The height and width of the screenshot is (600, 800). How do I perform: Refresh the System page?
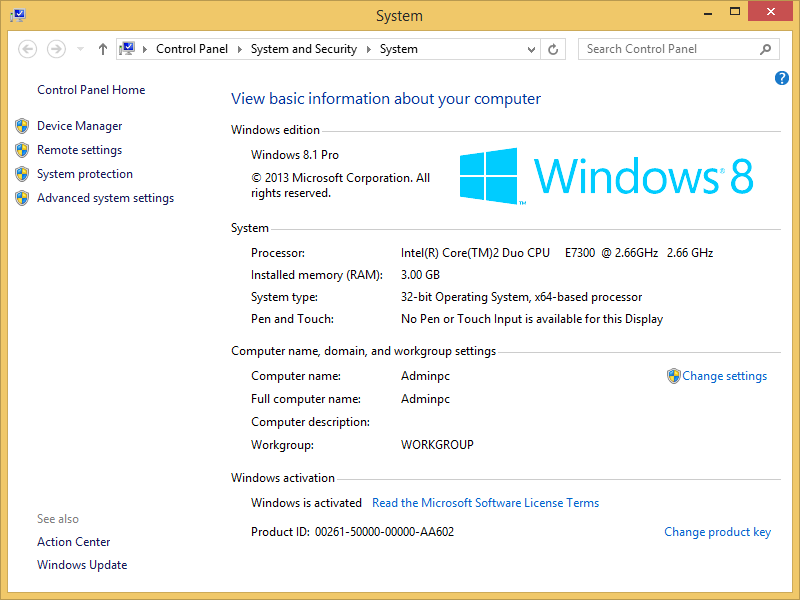coord(553,49)
